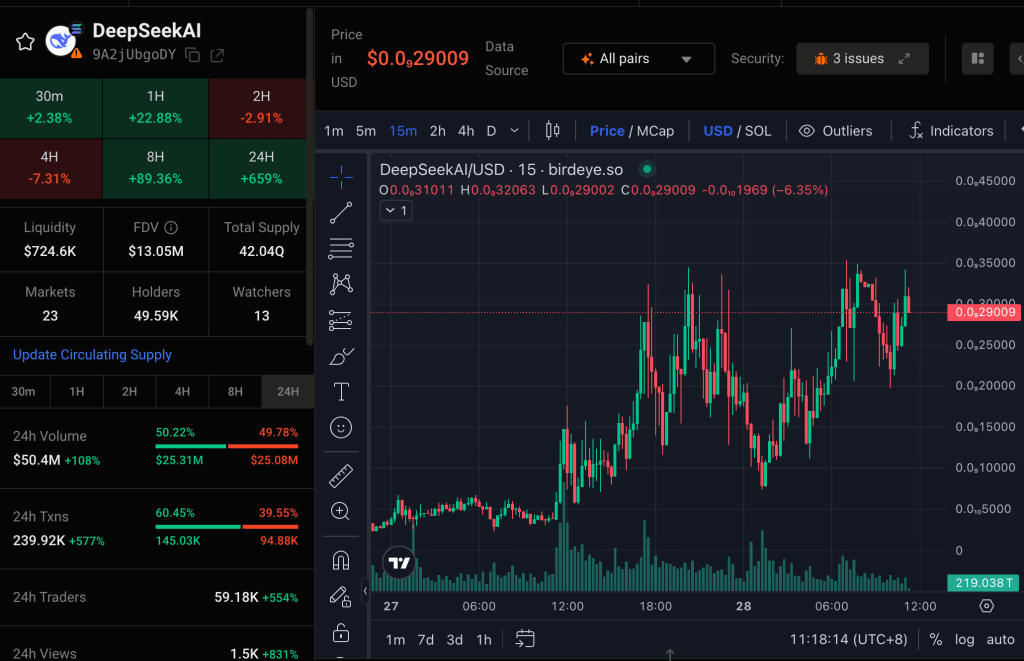Open token address in external explorer
Viewport: 1024px width, 661px height.
pyautogui.click(x=217, y=56)
